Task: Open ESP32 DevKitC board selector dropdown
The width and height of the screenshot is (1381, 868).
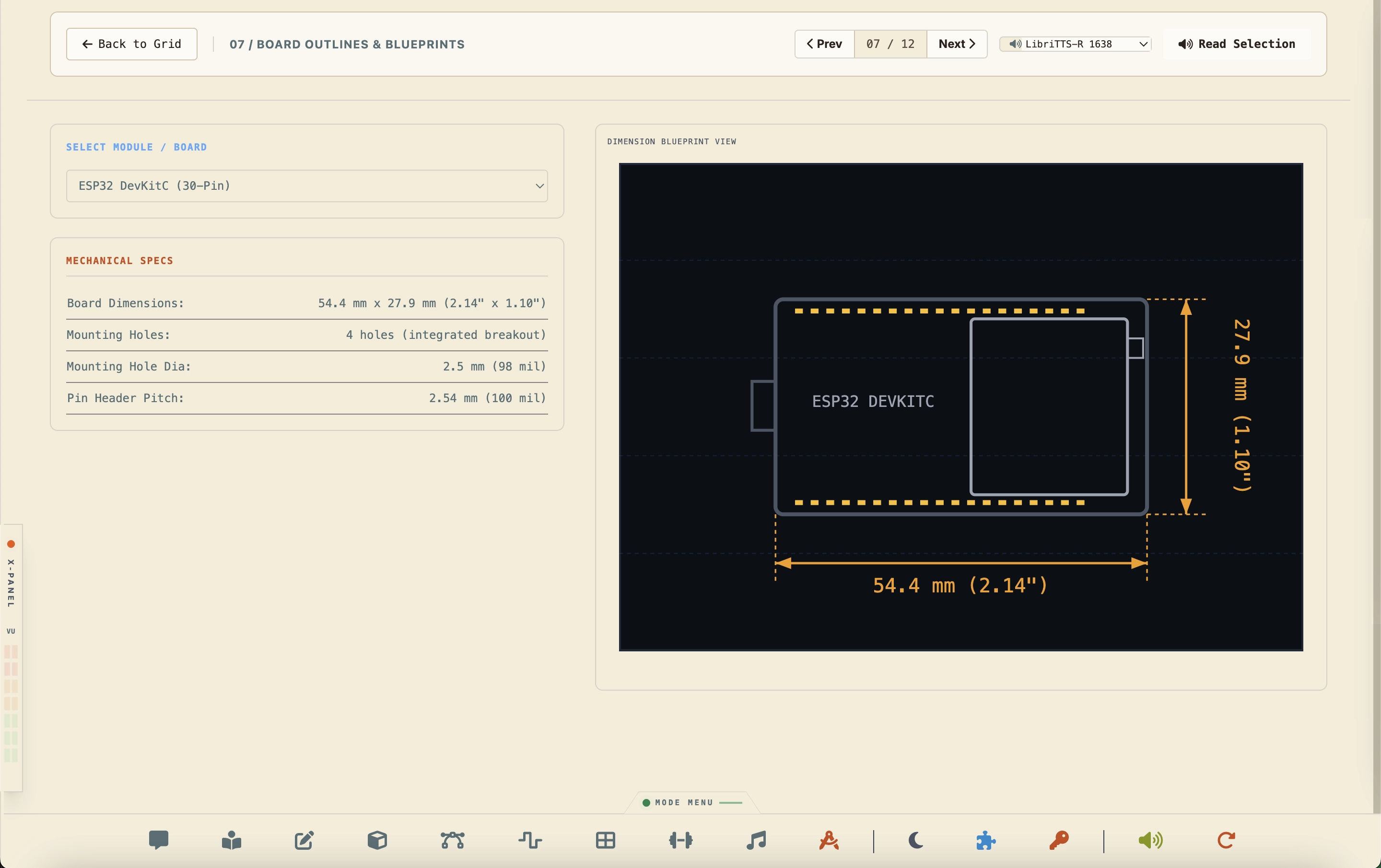Action: click(x=307, y=186)
